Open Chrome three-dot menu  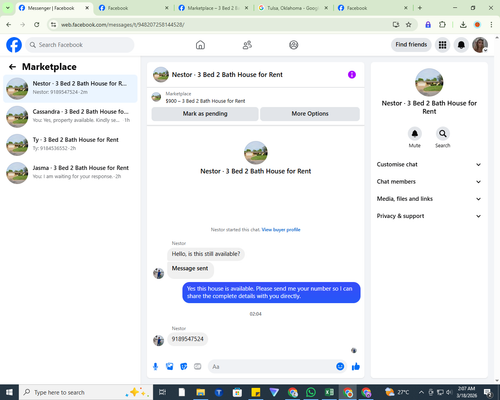(x=491, y=25)
